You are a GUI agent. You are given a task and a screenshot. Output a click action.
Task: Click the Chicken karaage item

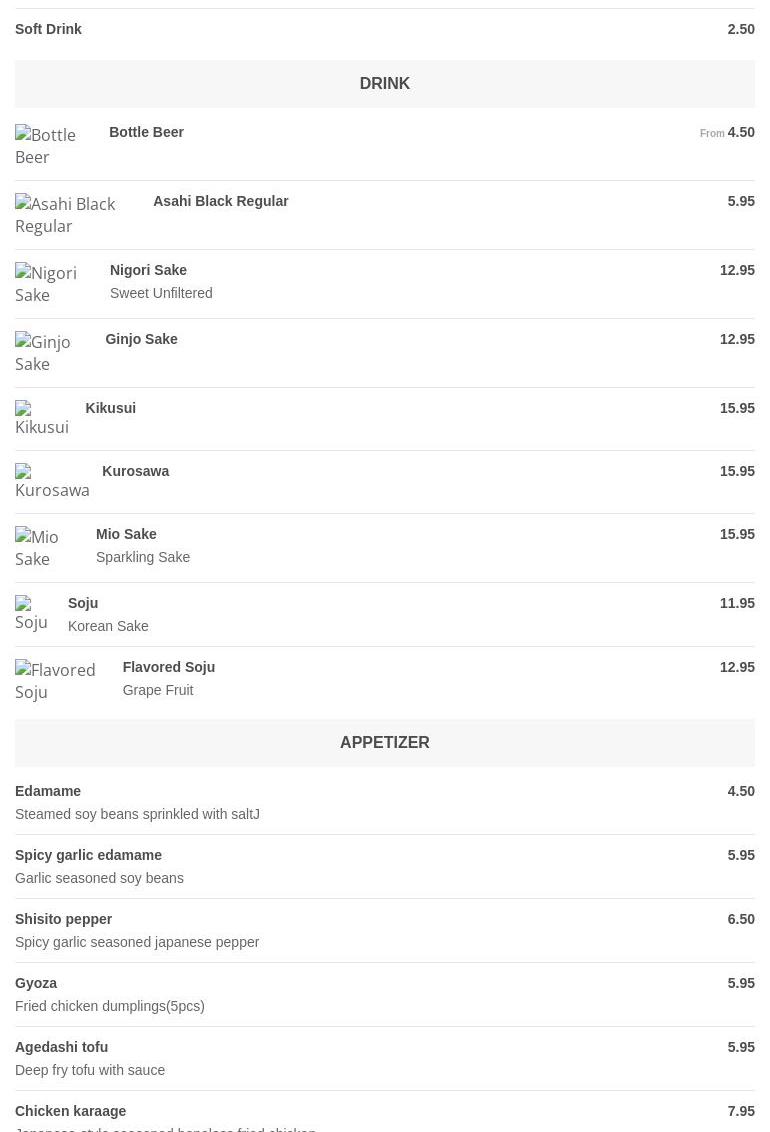tap(70, 1111)
